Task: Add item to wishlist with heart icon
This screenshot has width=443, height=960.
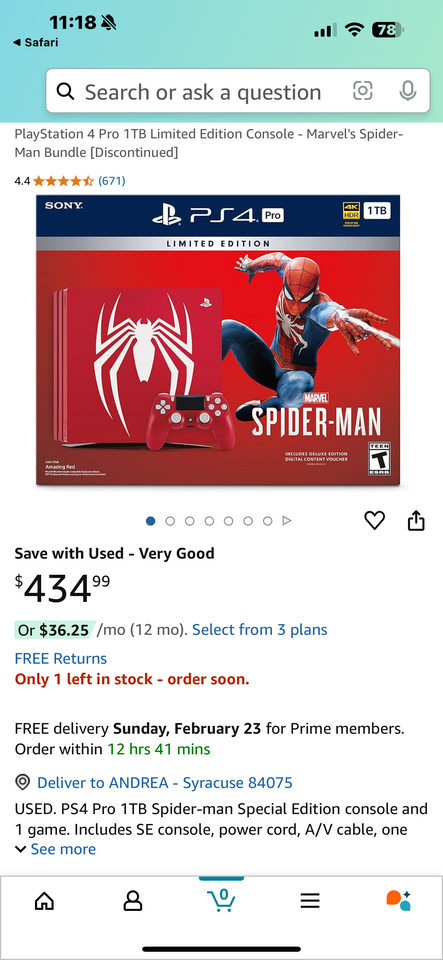Action: [374, 520]
